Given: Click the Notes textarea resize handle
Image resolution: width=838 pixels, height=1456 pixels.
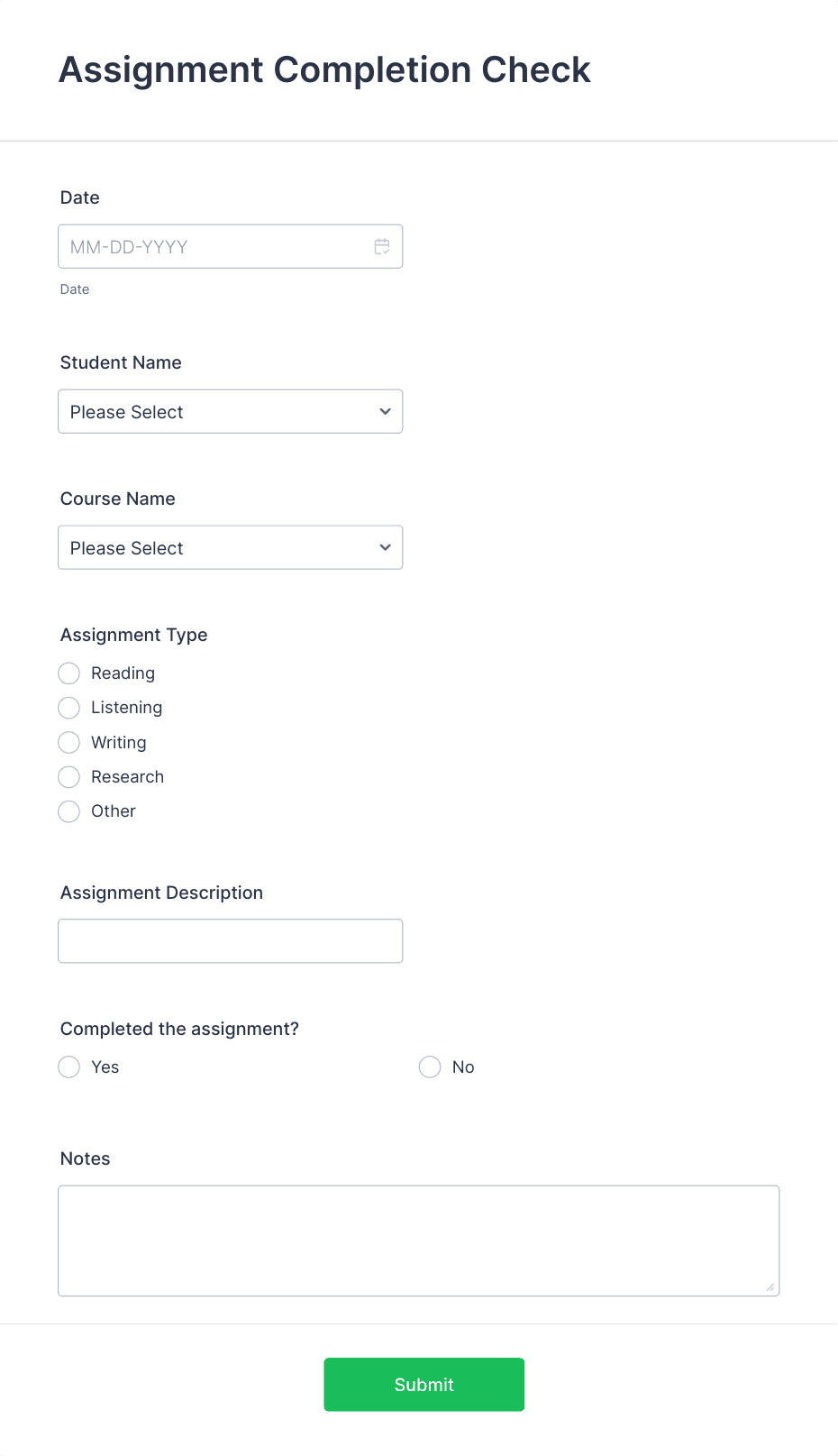Looking at the screenshot, I should 770,1287.
